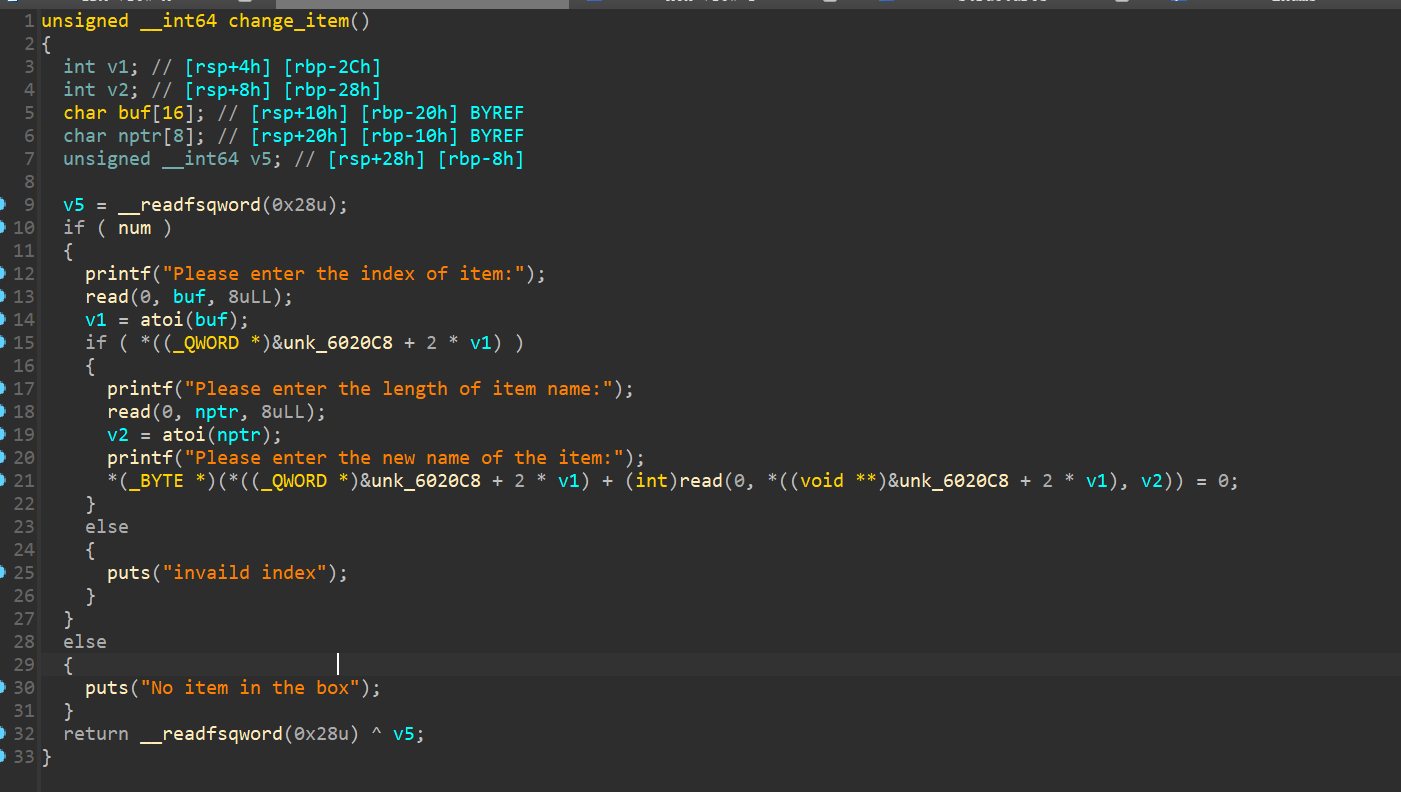Click line number 28 in the gutter

click(x=24, y=642)
